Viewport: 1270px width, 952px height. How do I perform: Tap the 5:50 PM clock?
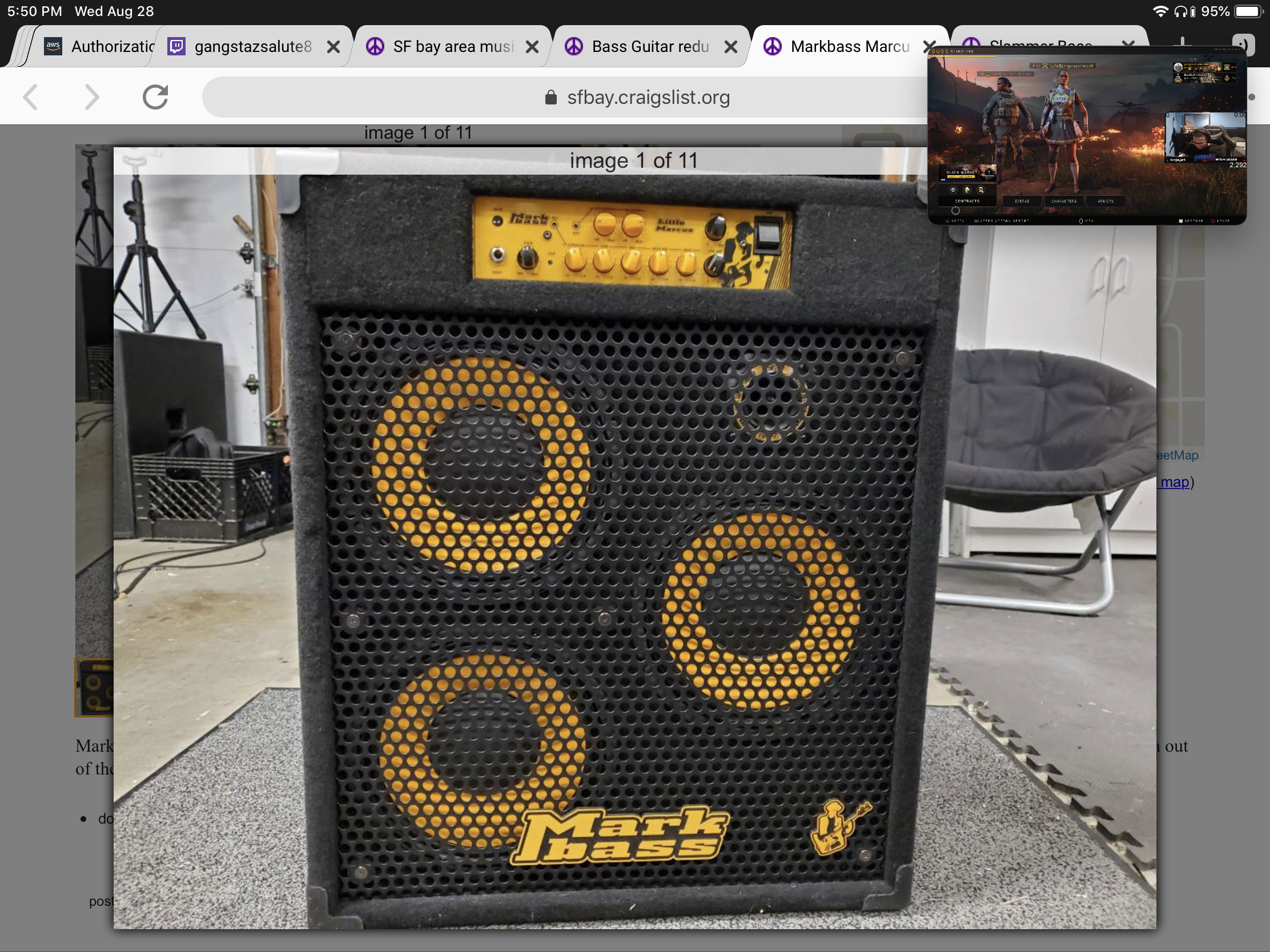coord(34,11)
